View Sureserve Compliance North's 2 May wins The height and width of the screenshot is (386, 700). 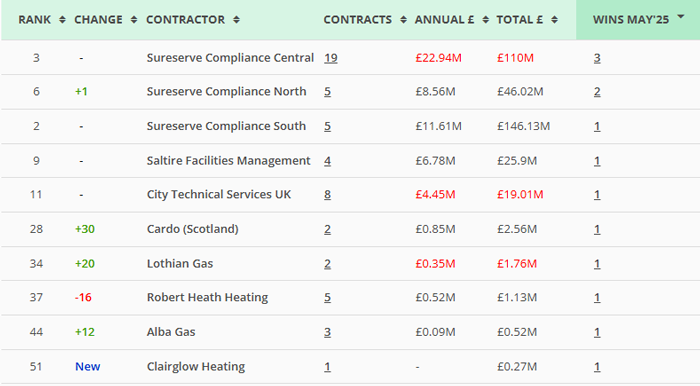(x=597, y=92)
